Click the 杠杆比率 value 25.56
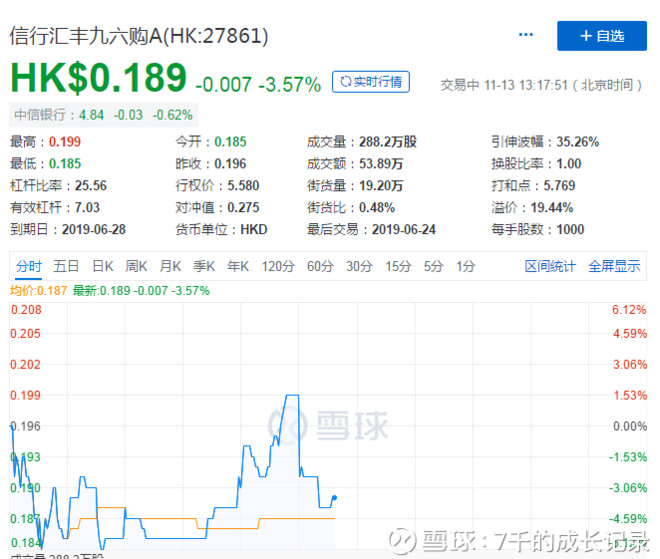 click(90, 186)
